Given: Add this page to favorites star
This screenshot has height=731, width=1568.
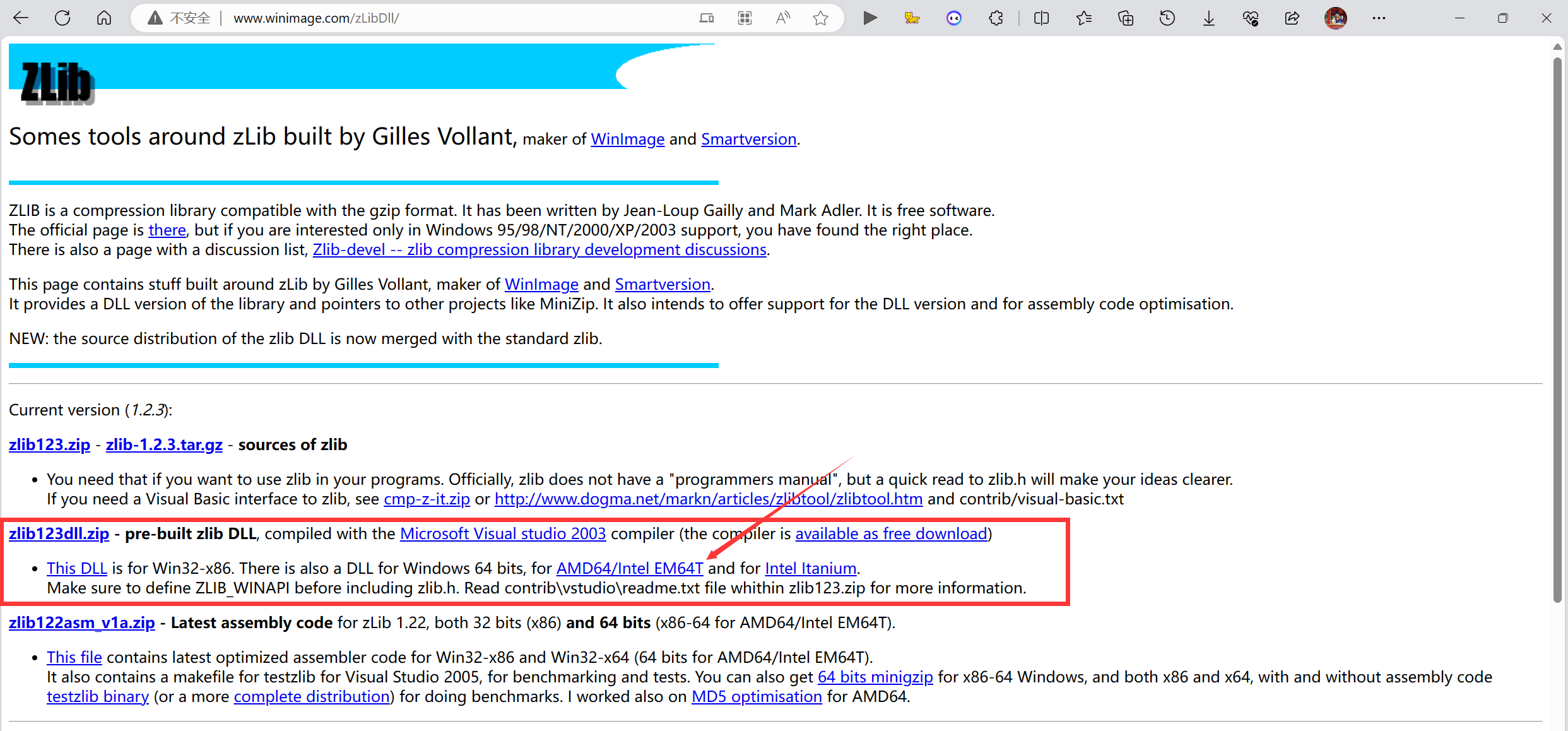Looking at the screenshot, I should click(x=820, y=18).
